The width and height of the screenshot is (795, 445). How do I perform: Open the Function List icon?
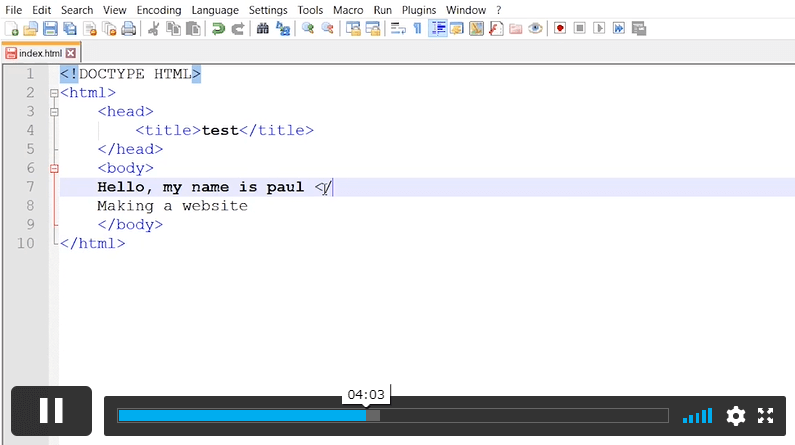tap(496, 29)
